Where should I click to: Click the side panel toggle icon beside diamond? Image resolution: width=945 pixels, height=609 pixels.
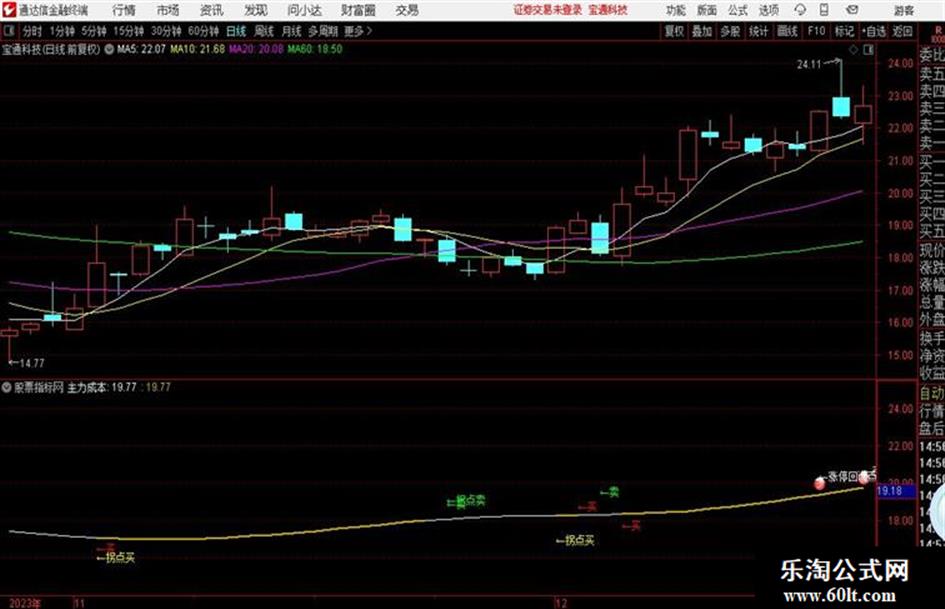pos(868,50)
